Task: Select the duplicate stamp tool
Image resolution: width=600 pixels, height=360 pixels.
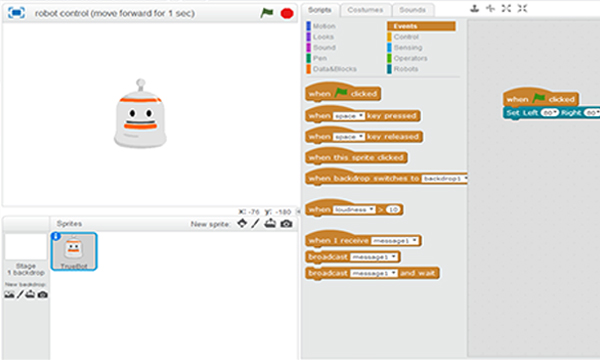Action: 474,8
